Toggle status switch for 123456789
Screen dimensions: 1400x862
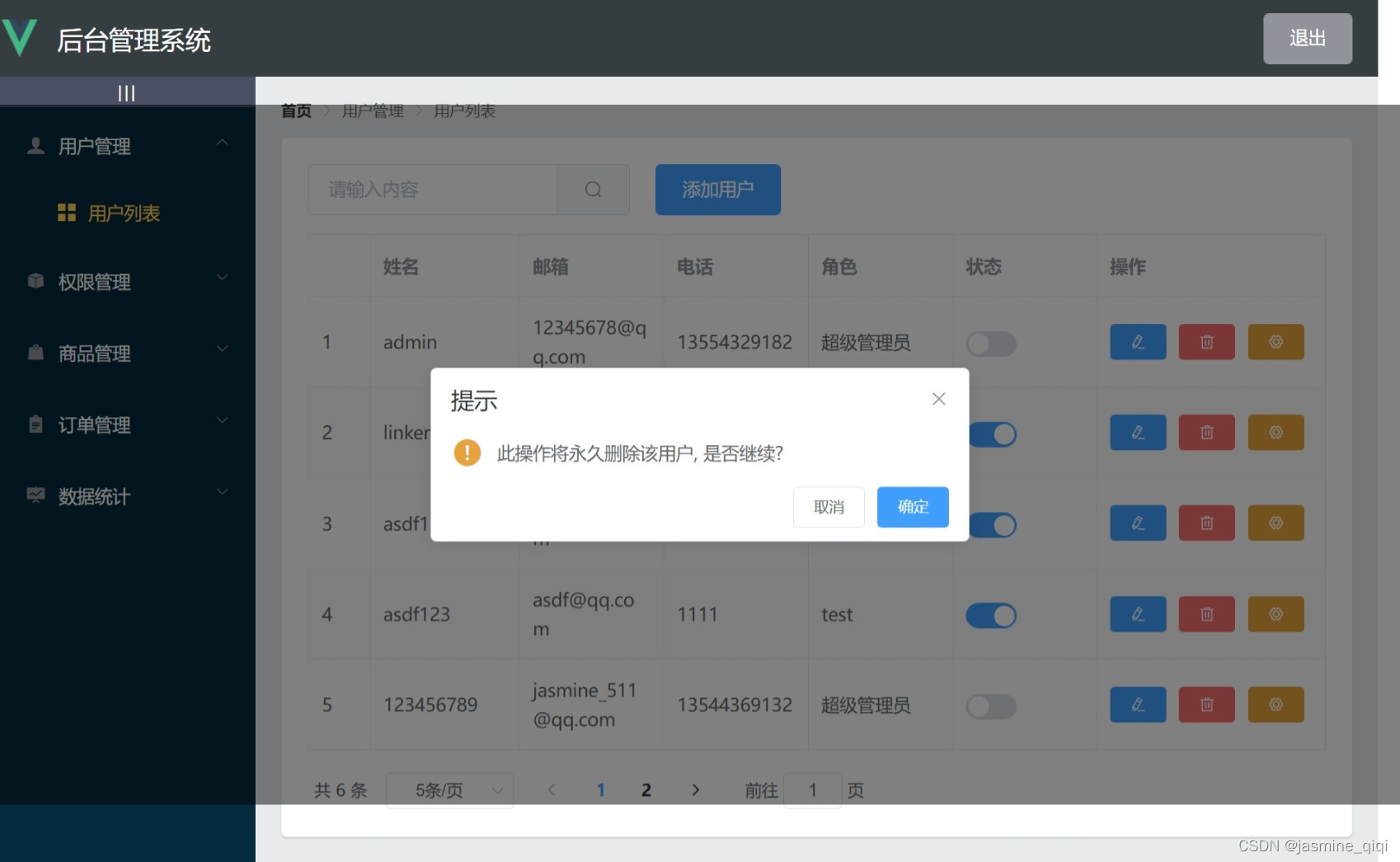tap(991, 706)
